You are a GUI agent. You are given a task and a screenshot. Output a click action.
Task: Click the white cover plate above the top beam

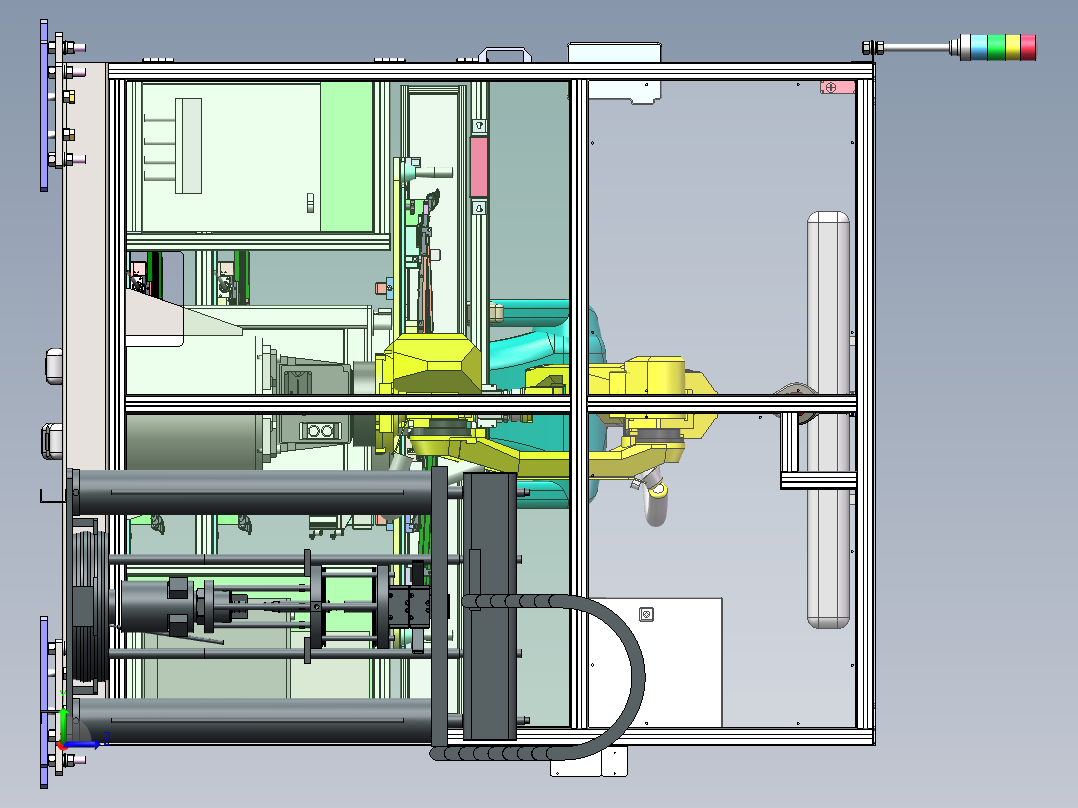click(614, 54)
